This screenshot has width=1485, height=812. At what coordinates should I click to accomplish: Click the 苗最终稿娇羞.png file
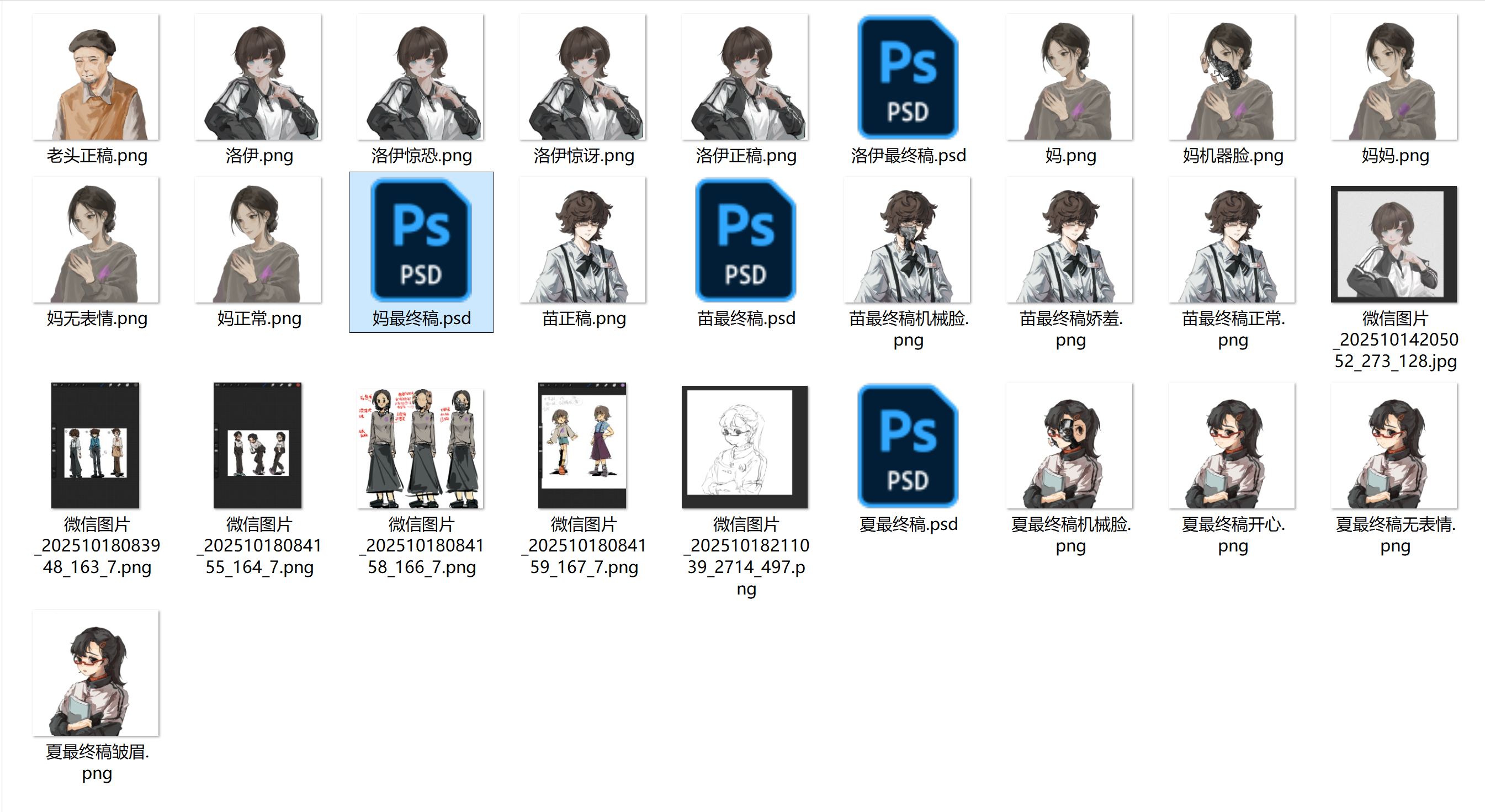[1070, 240]
